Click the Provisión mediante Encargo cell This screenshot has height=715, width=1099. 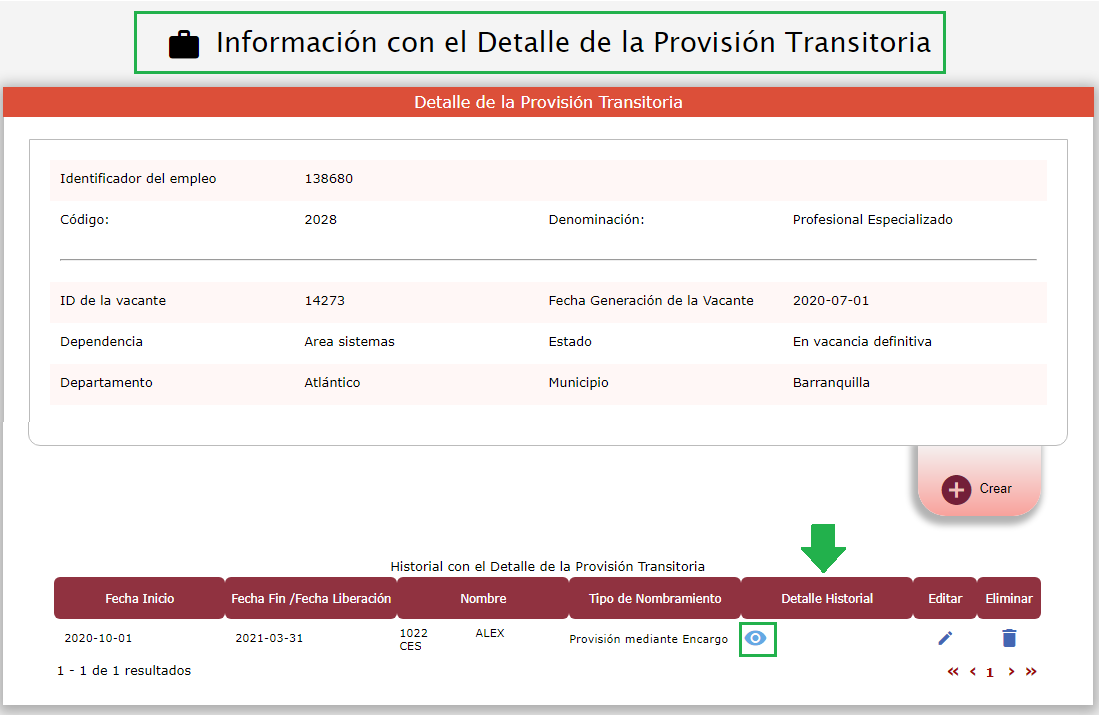pos(648,639)
